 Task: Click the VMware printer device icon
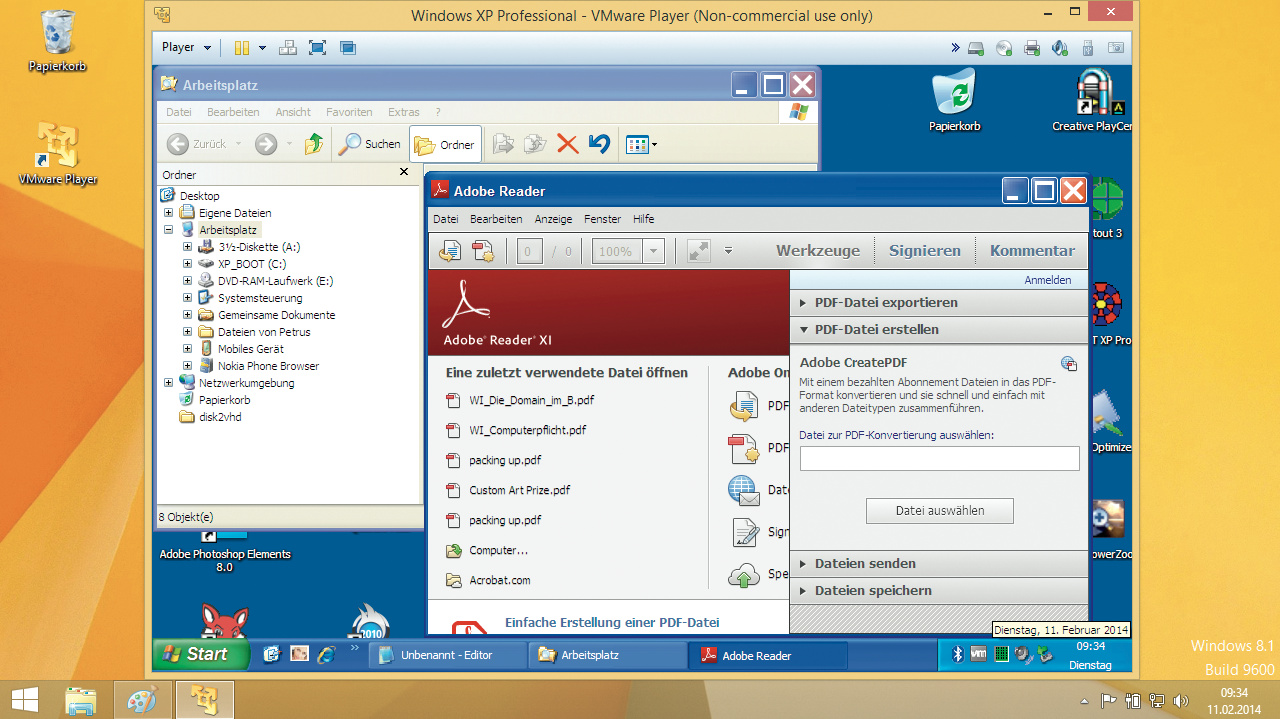[x=1032, y=47]
